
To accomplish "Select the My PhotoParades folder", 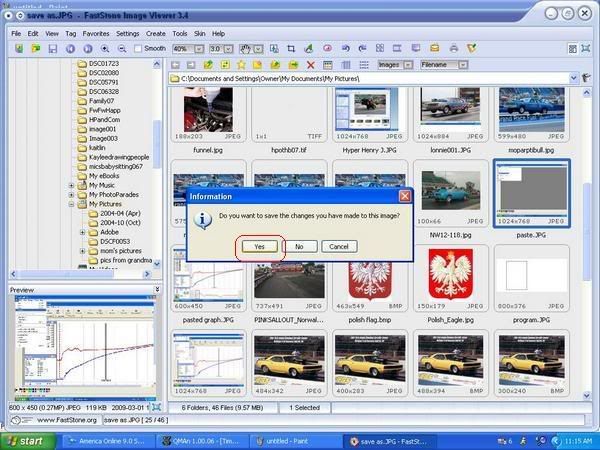I will (x=114, y=195).
